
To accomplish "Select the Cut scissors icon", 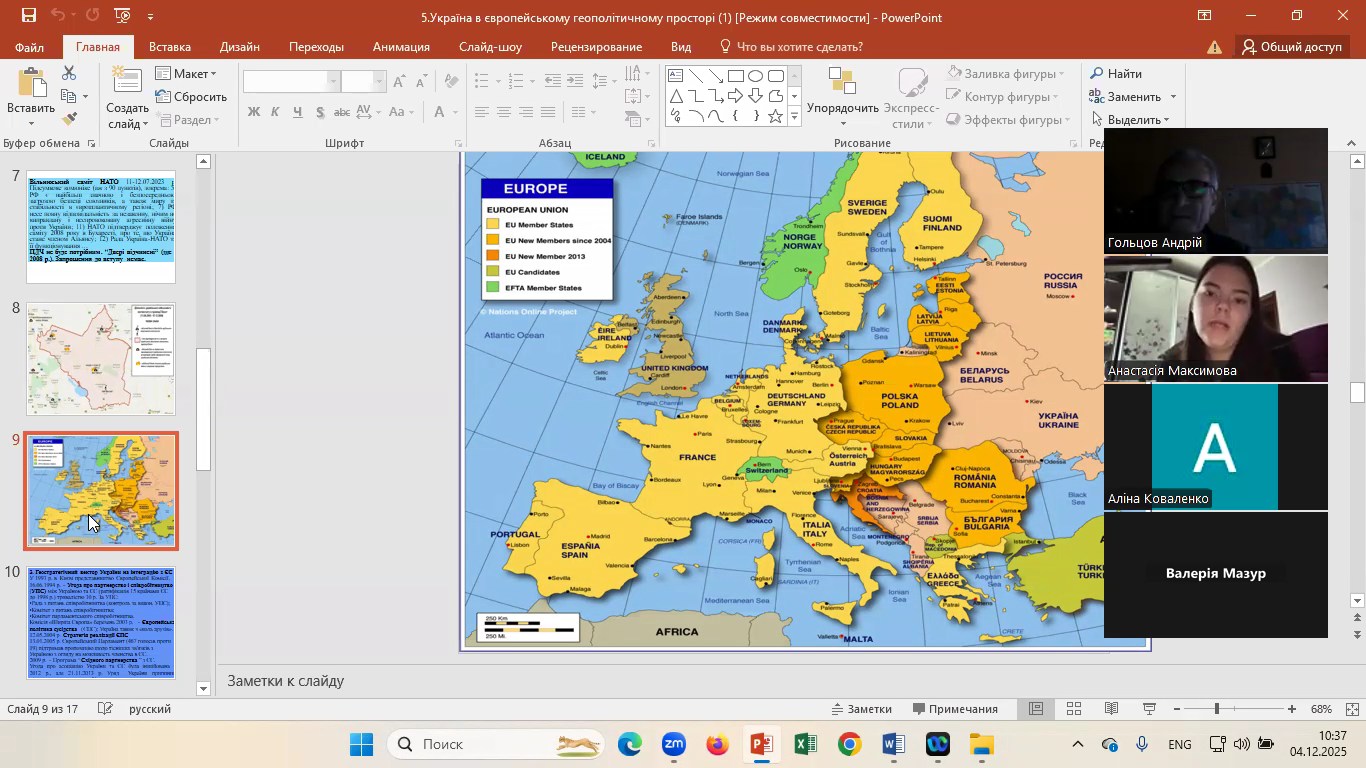I will (x=69, y=74).
